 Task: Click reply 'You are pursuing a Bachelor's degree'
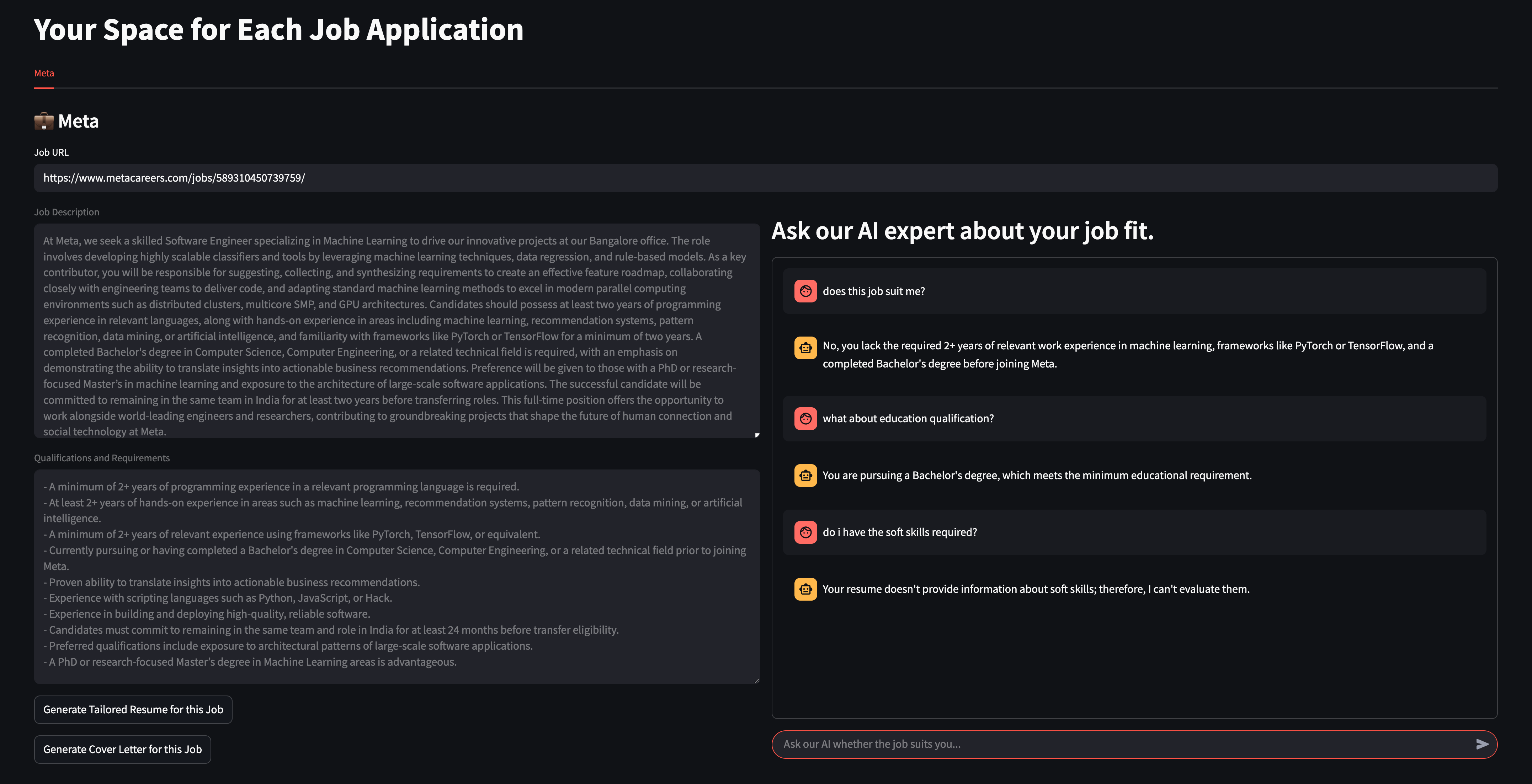1037,476
